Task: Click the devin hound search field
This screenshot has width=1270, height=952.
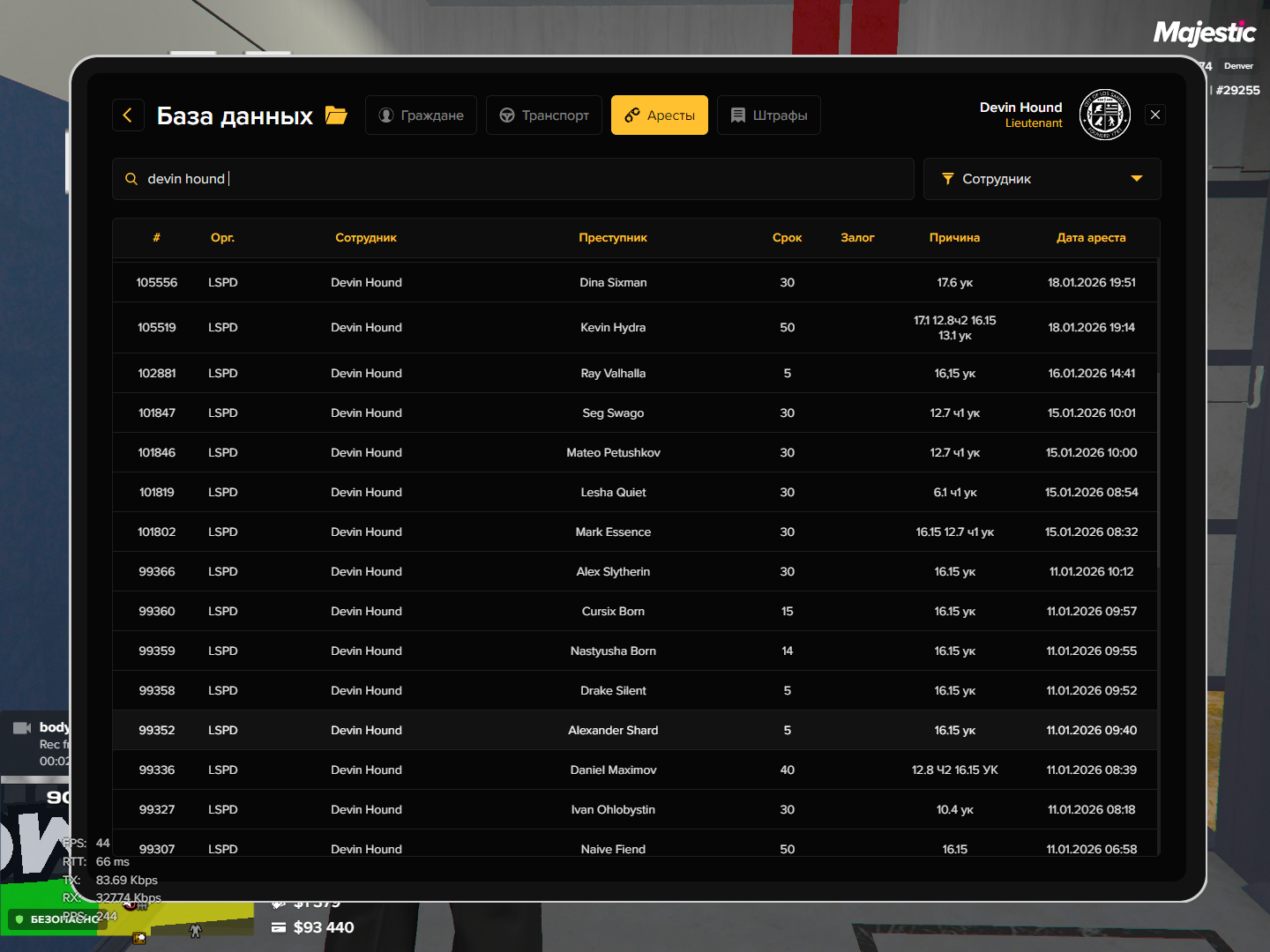Action: click(x=513, y=179)
